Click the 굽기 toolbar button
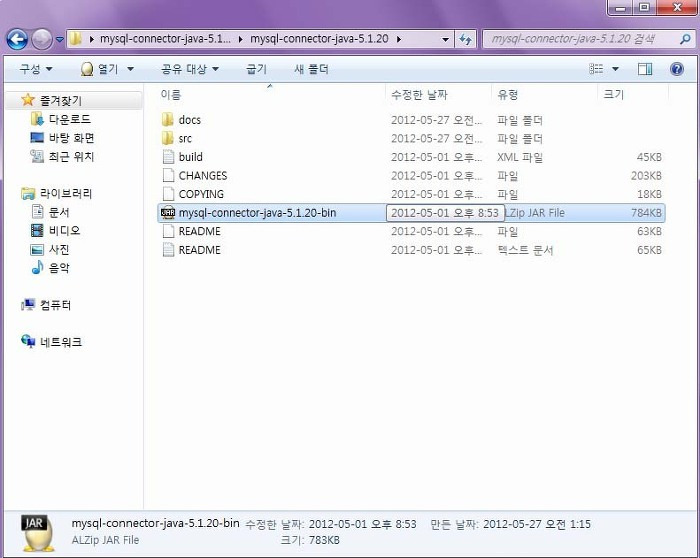Viewport: 700px width, 558px height. pos(256,69)
